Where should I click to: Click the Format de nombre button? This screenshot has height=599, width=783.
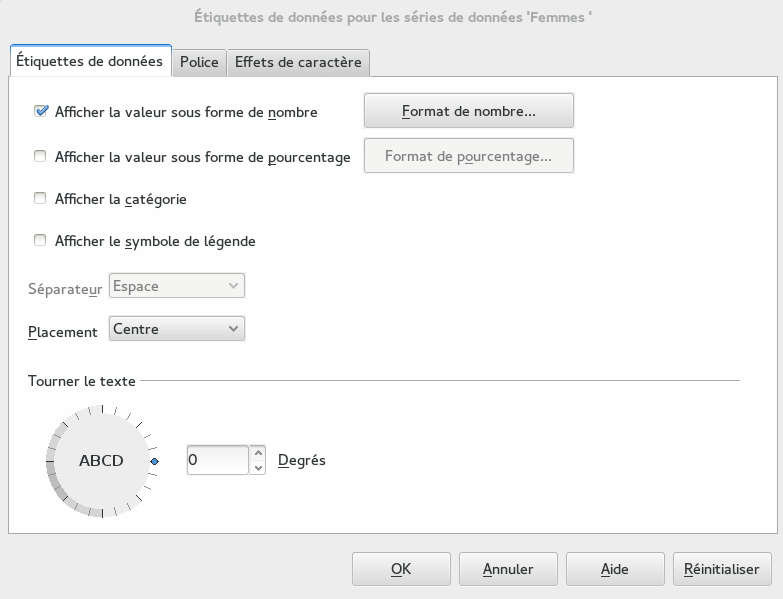point(468,111)
